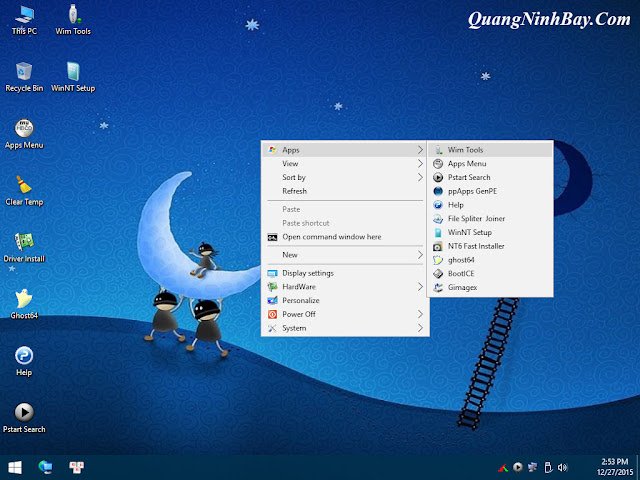Select WinNT Setup desktop shortcut
The height and width of the screenshot is (480, 640).
[73, 77]
